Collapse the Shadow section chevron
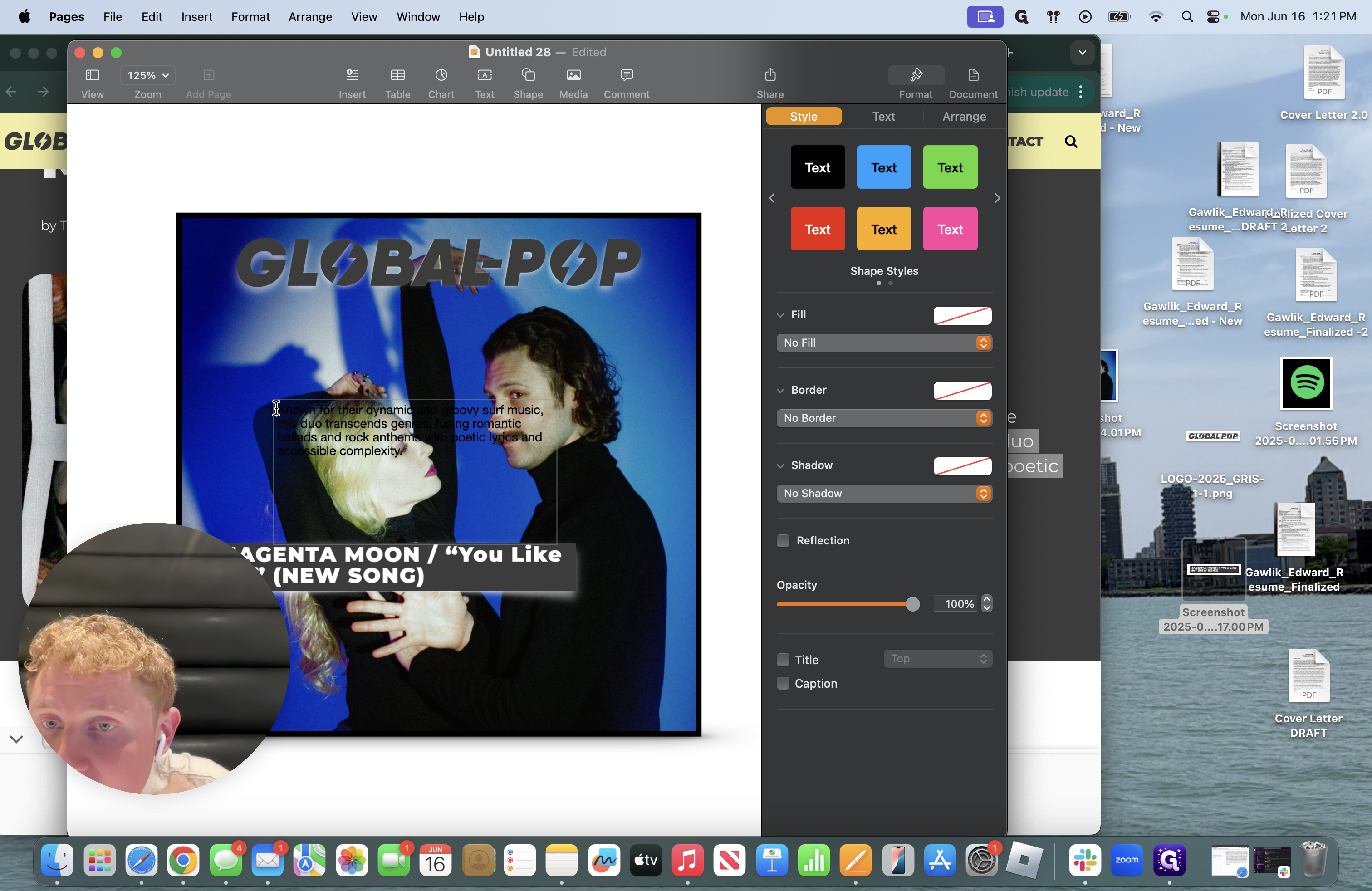 tap(780, 465)
